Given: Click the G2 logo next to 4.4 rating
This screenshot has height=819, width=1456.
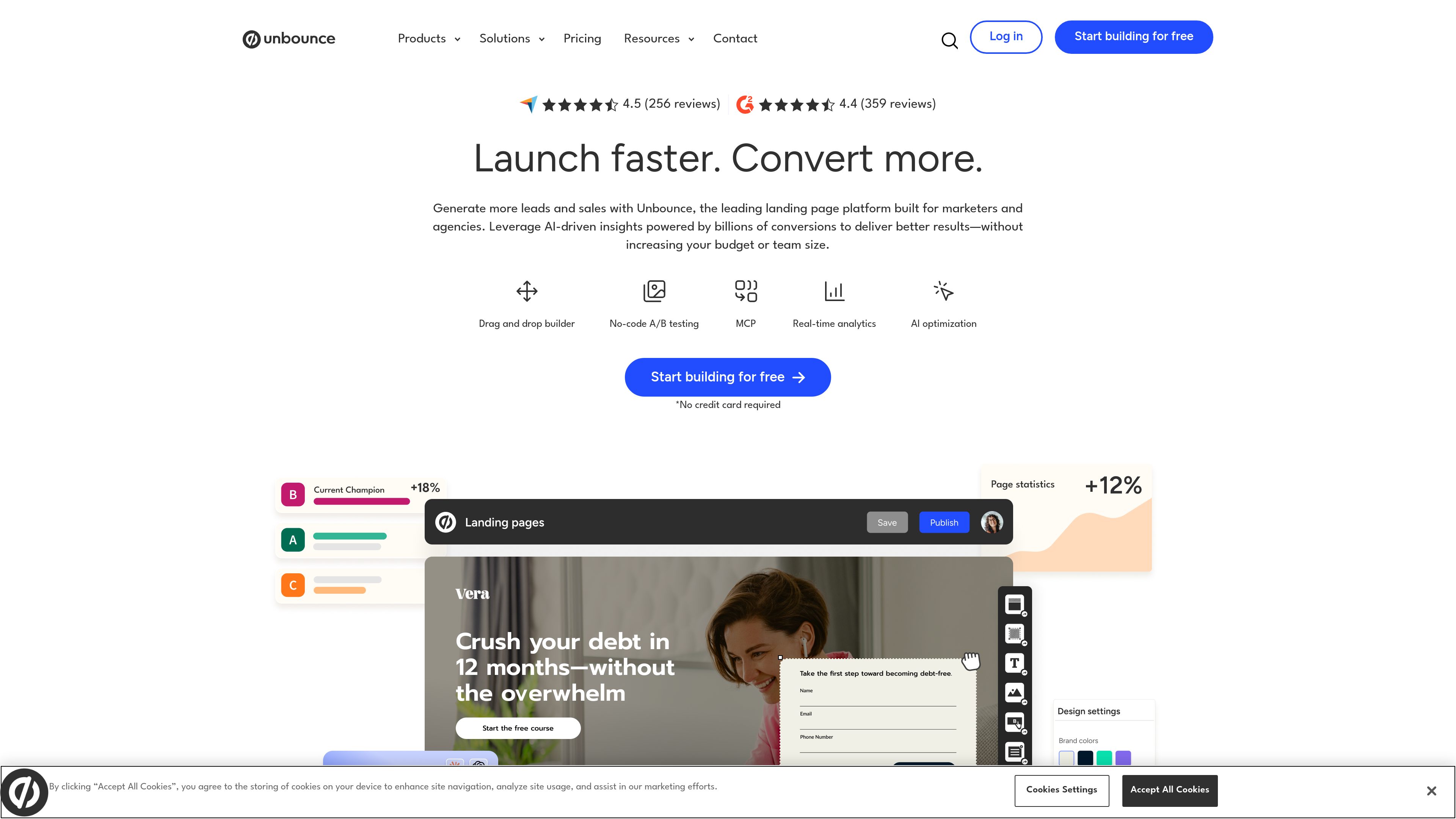Looking at the screenshot, I should 745,104.
